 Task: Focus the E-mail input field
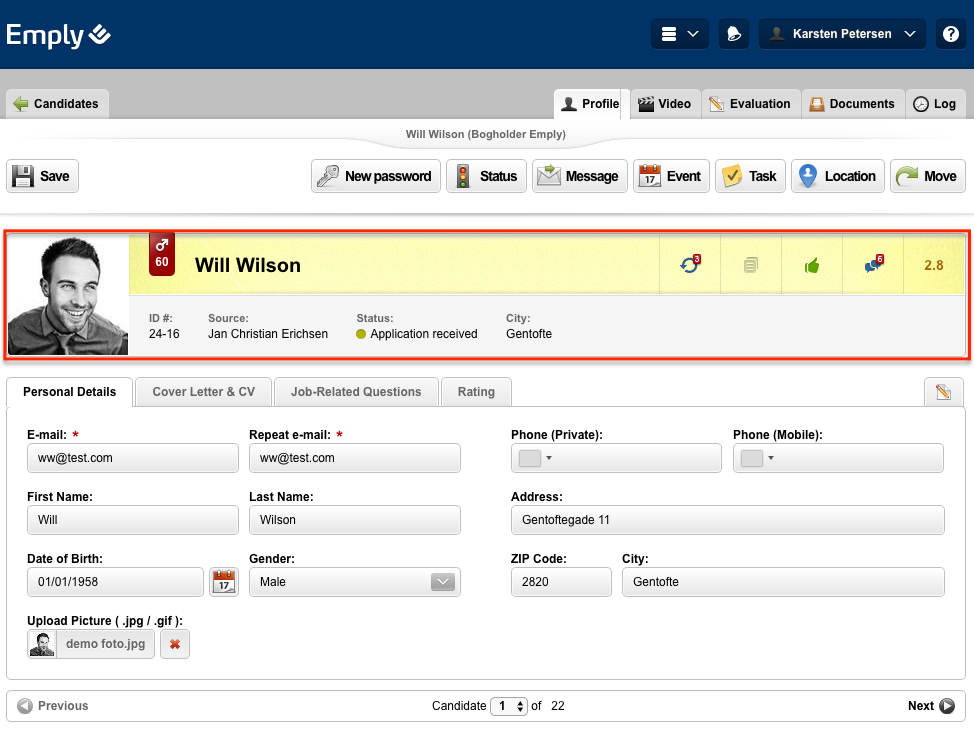coord(133,458)
